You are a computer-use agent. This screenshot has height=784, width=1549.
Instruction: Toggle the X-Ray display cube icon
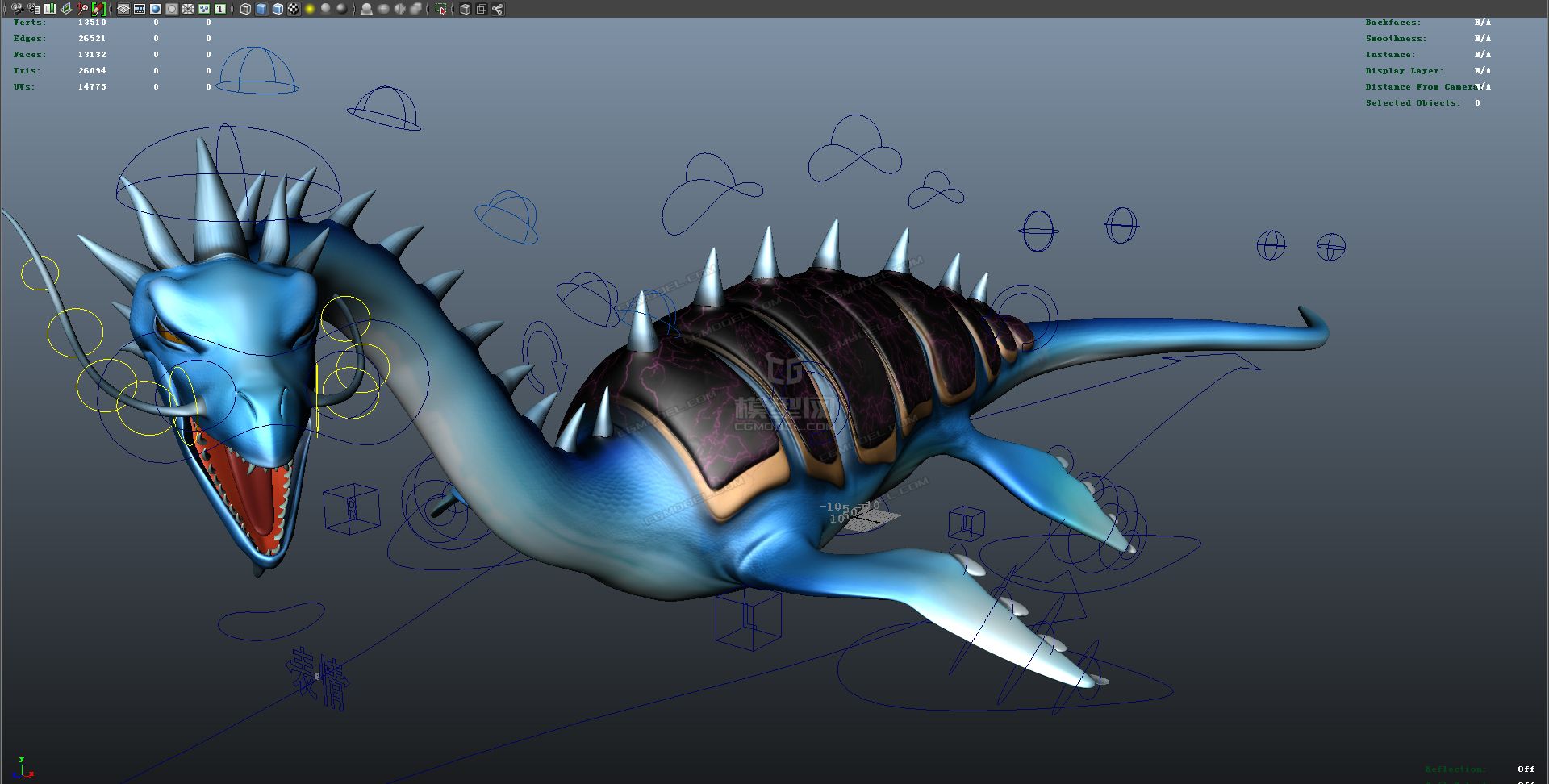click(466, 9)
